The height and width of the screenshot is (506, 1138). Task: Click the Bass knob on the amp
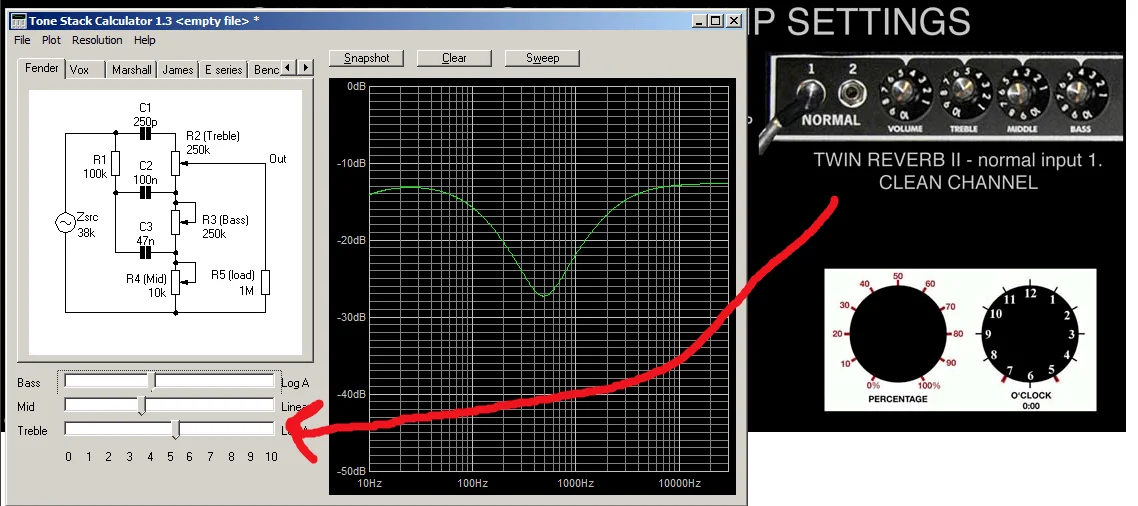click(x=1081, y=91)
